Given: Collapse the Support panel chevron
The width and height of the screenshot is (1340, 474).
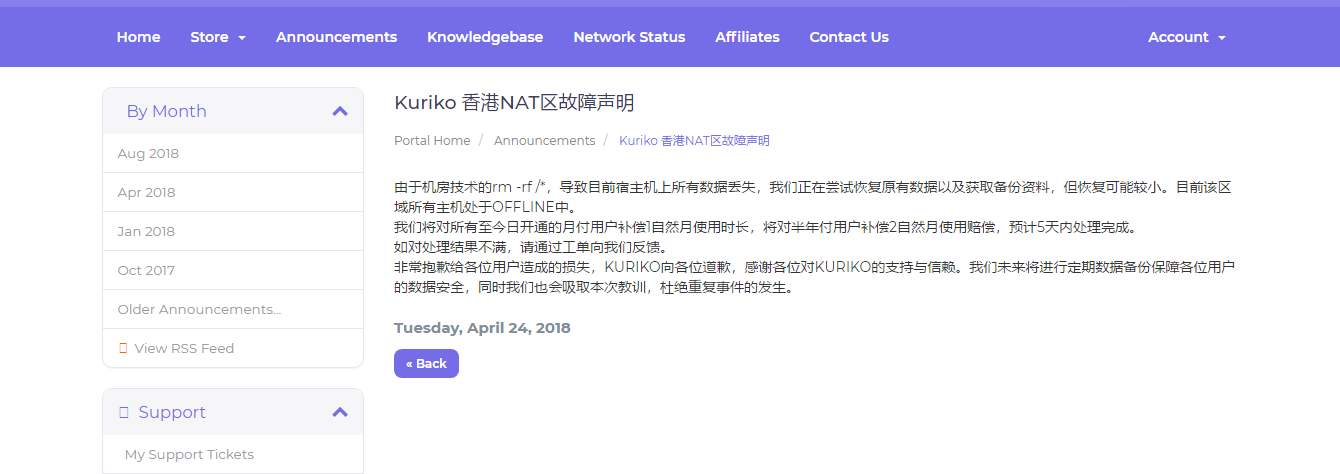Looking at the screenshot, I should pos(340,412).
